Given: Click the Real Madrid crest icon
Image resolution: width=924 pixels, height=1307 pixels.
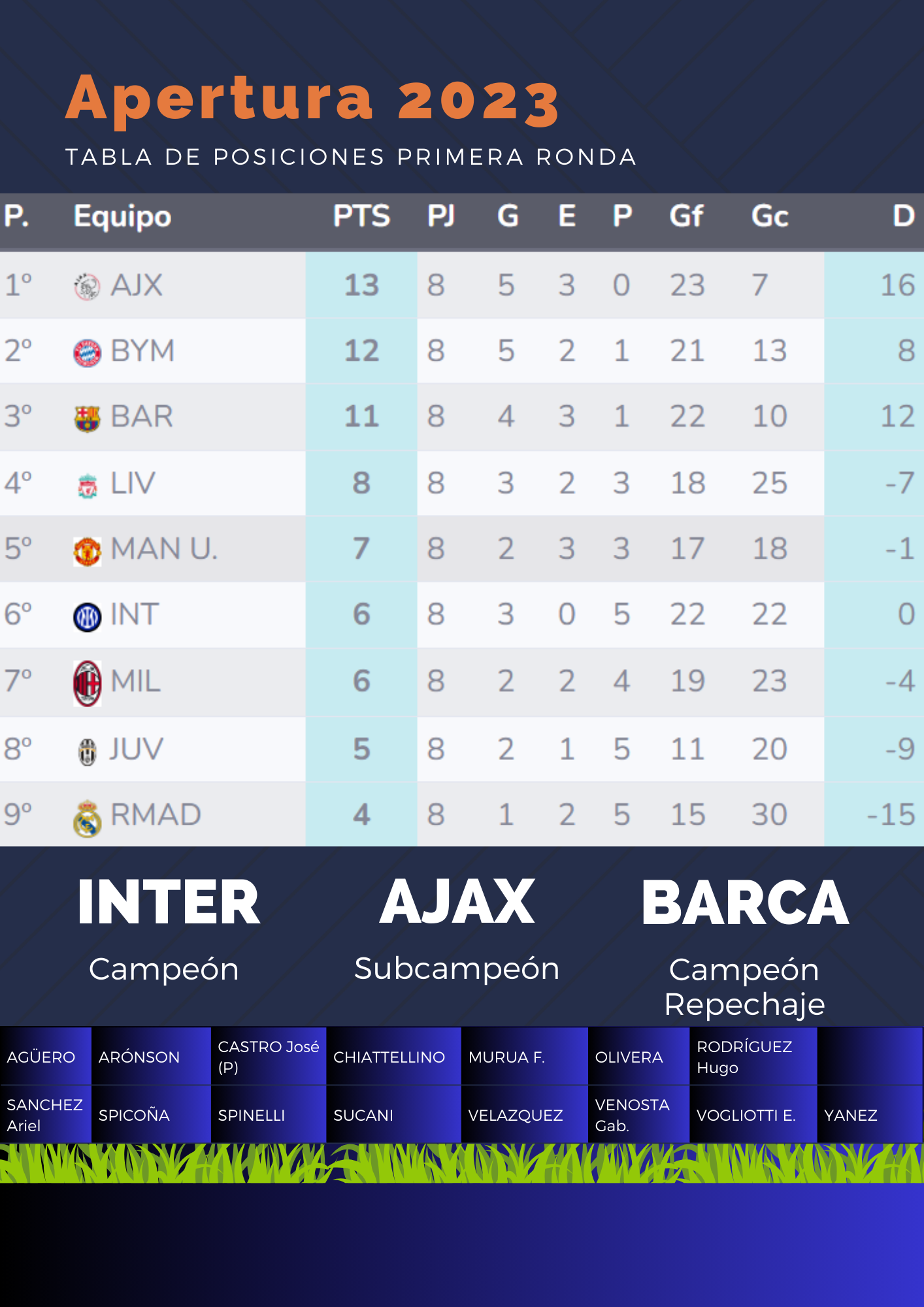Looking at the screenshot, I should tap(87, 818).
